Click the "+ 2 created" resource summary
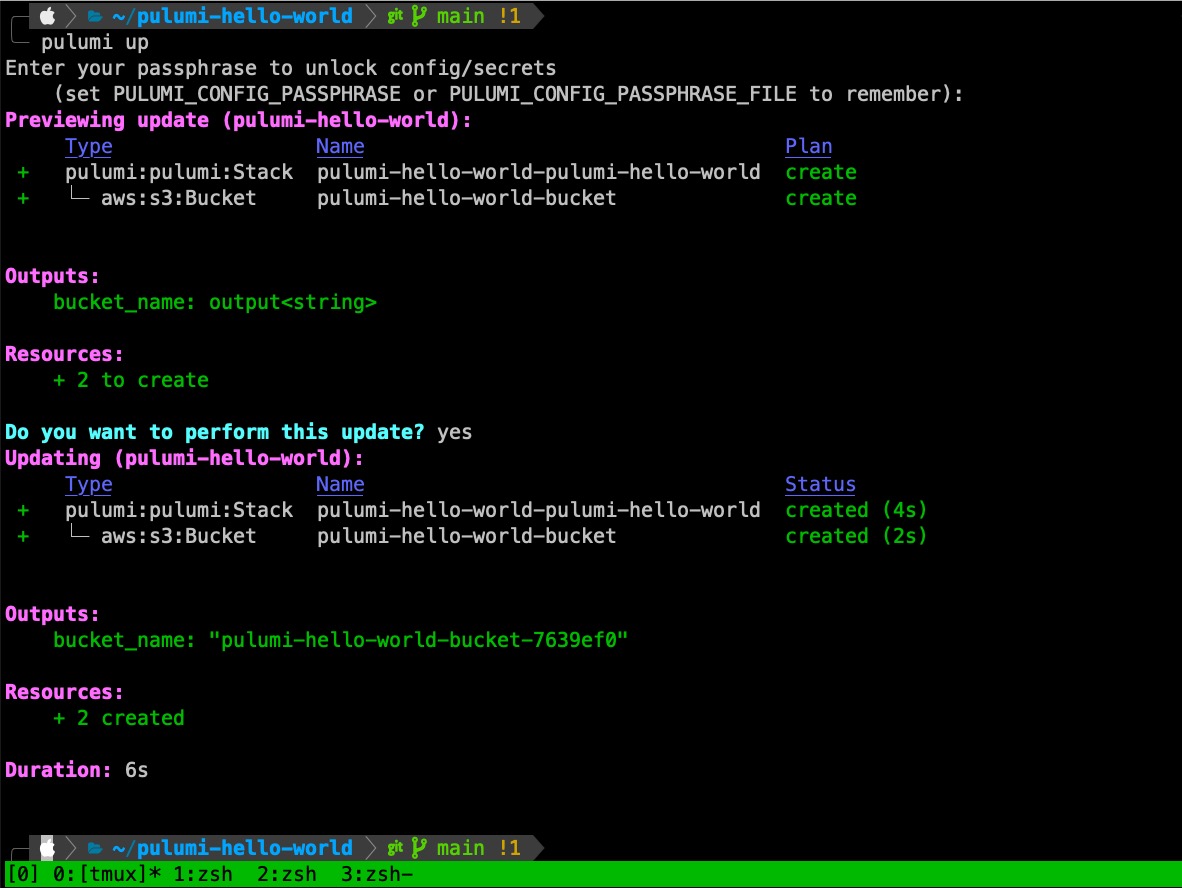The width and height of the screenshot is (1182, 888). (x=119, y=718)
